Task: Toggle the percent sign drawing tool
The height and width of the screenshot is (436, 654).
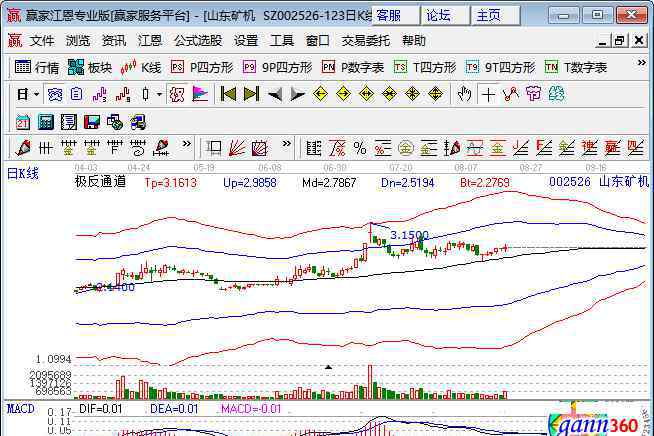Action: pyautogui.click(x=360, y=148)
